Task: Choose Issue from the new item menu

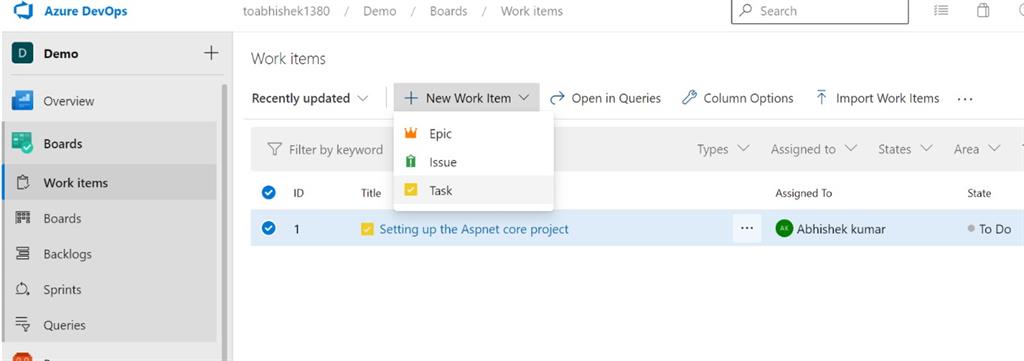Action: (473, 162)
